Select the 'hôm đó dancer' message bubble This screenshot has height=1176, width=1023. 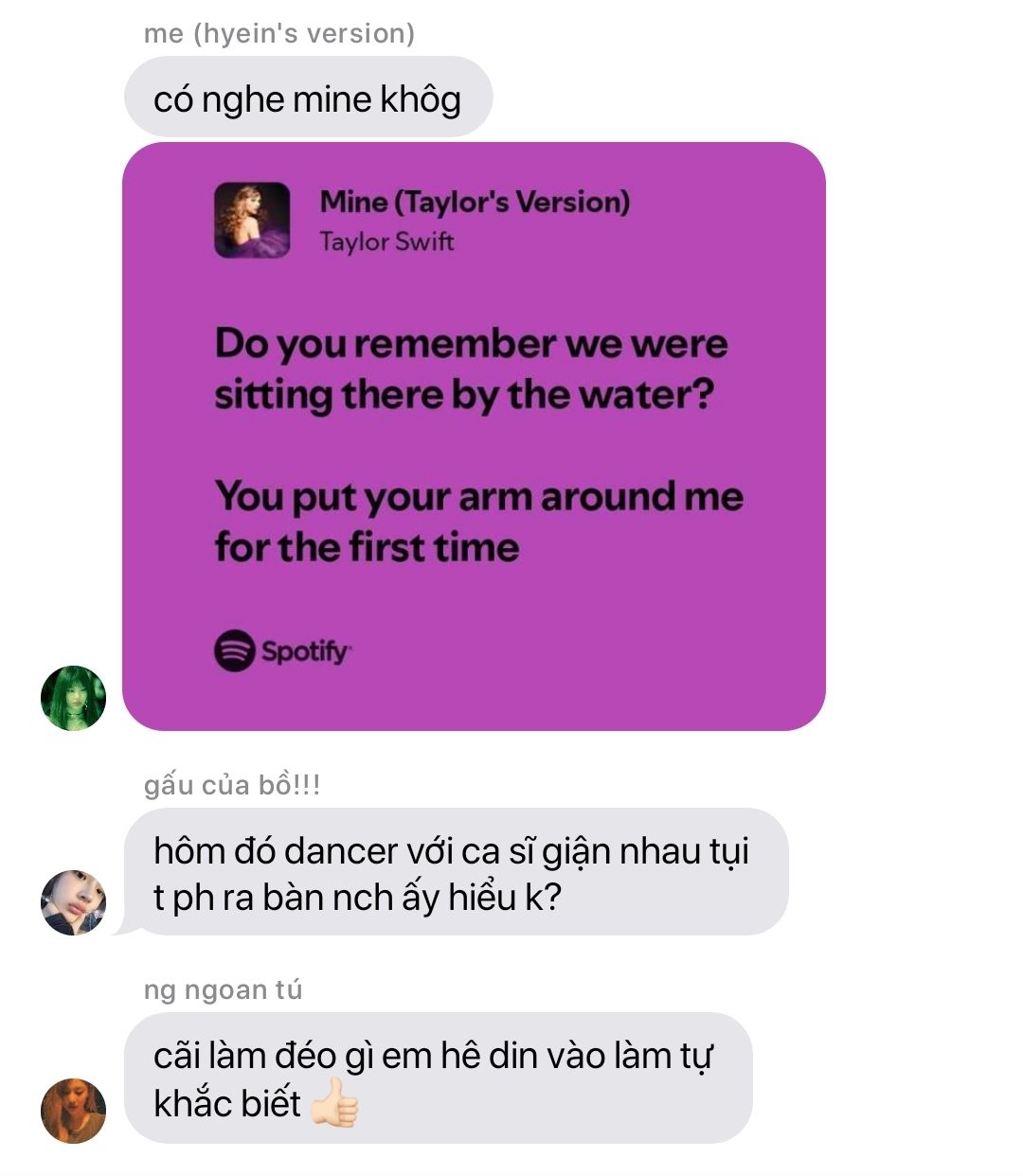click(456, 872)
